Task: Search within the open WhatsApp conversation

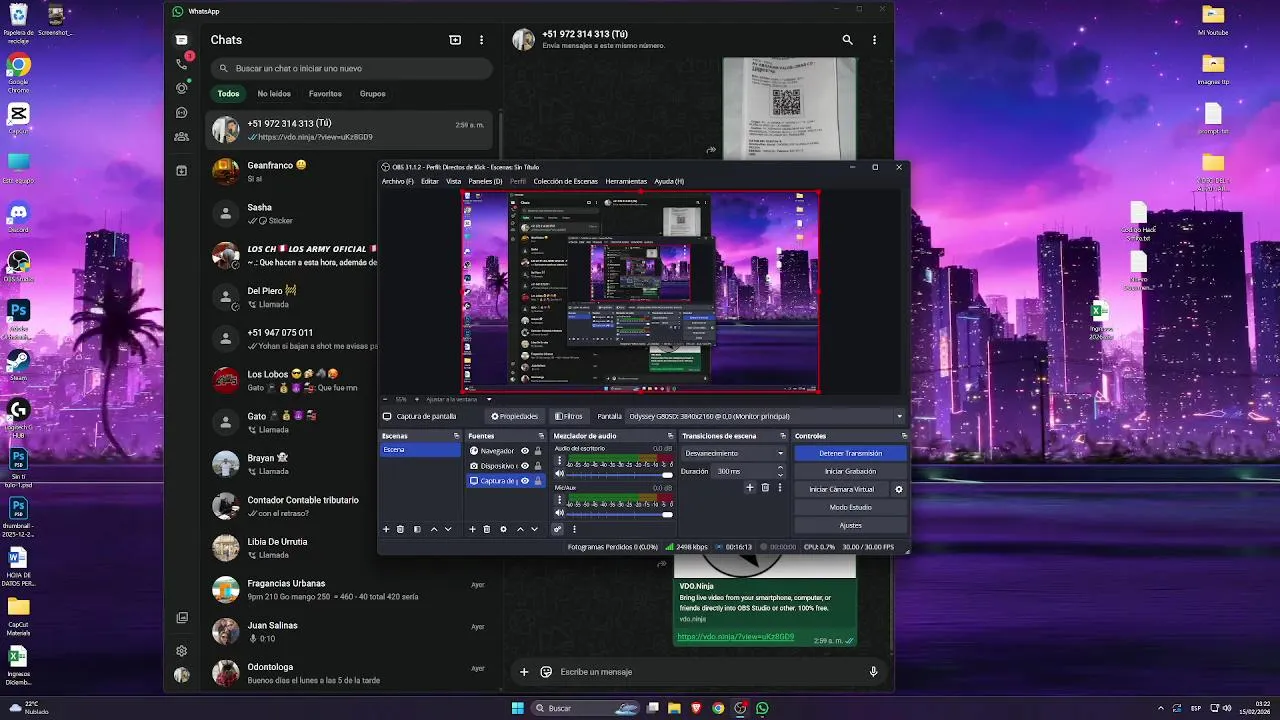Action: (x=847, y=40)
